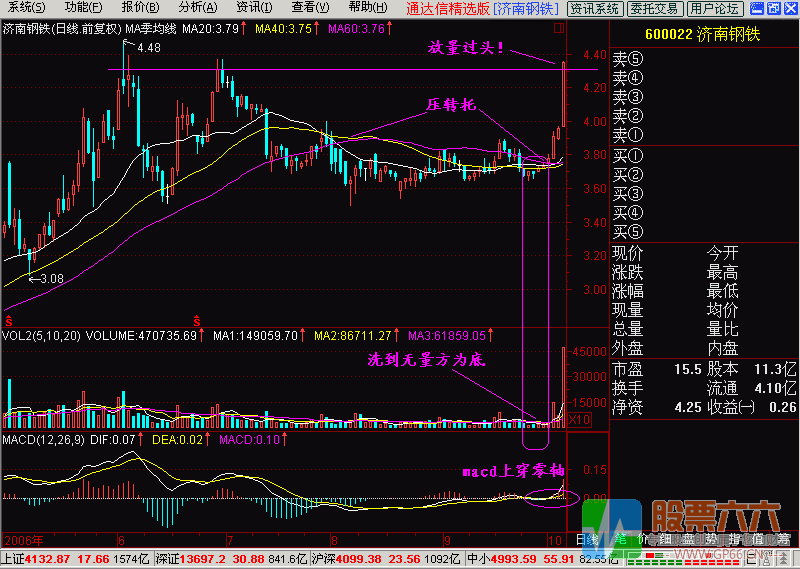Click the 资讯系统 button
Screen dimensions: 800x569
tap(594, 9)
